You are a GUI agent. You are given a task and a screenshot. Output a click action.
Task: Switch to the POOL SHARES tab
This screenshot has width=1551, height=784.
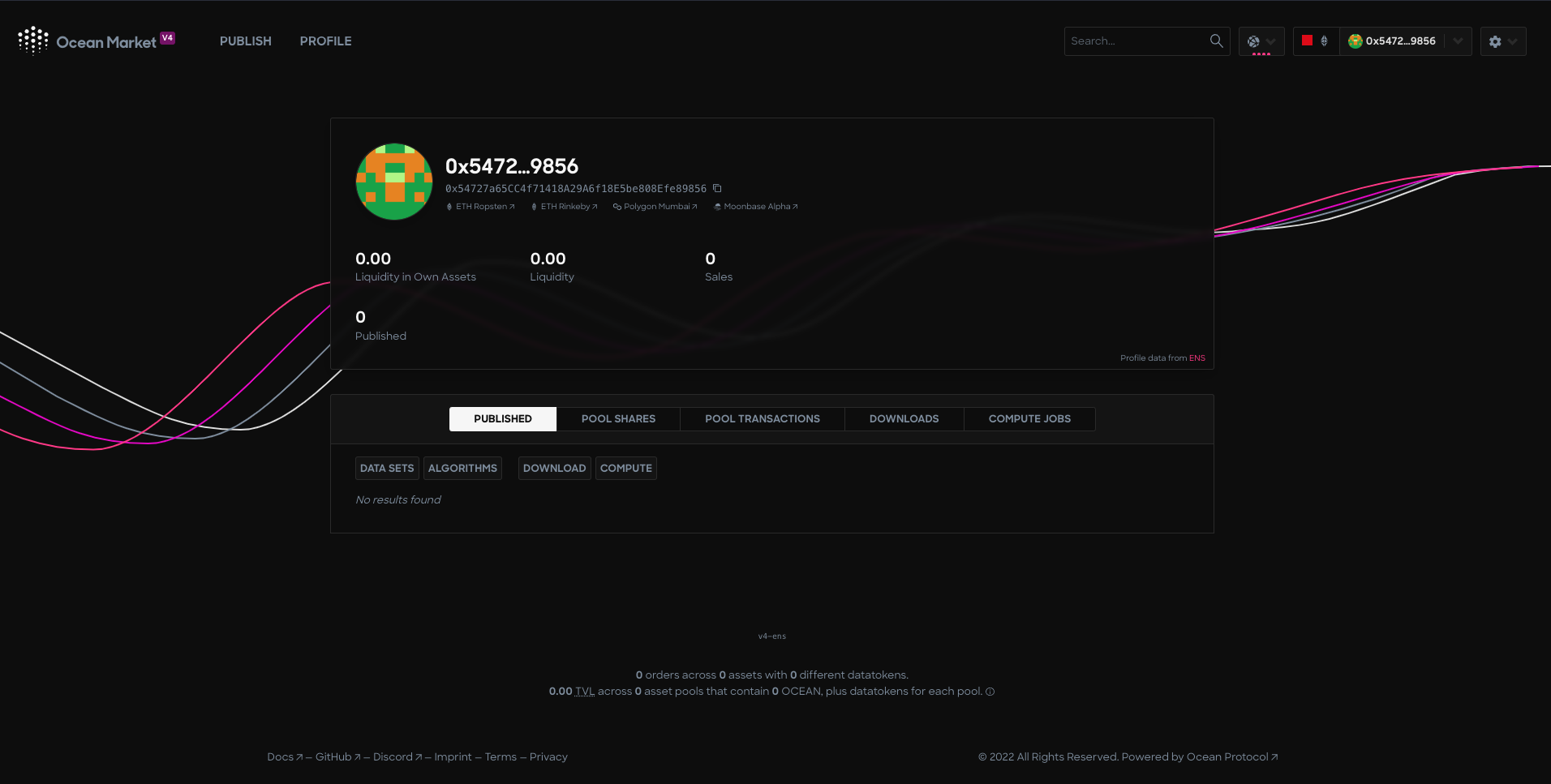[x=618, y=418]
